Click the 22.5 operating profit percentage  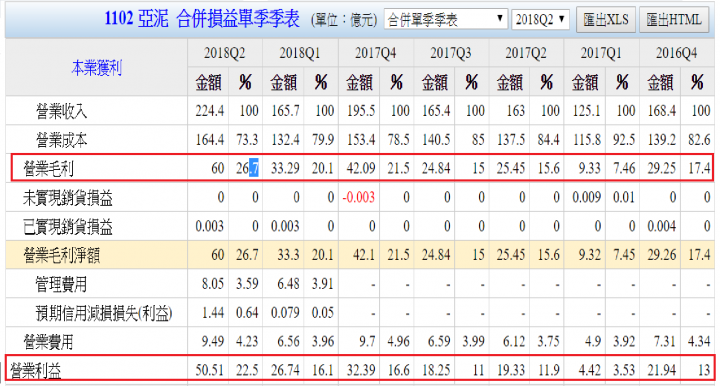tap(247, 370)
